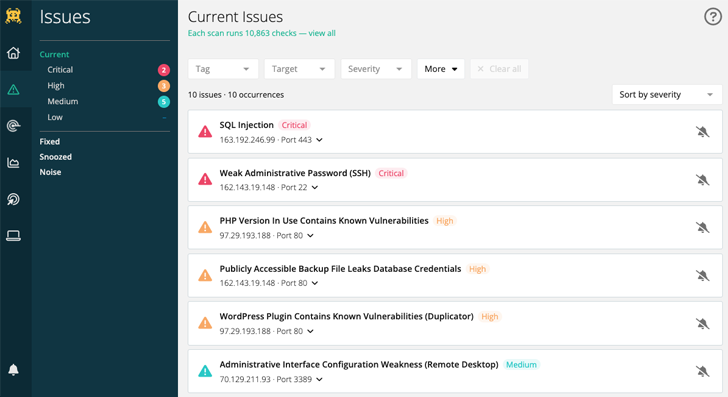The height and width of the screenshot is (397, 728).
Task: Click the teal Medium count badge 5
Action: [163, 102]
